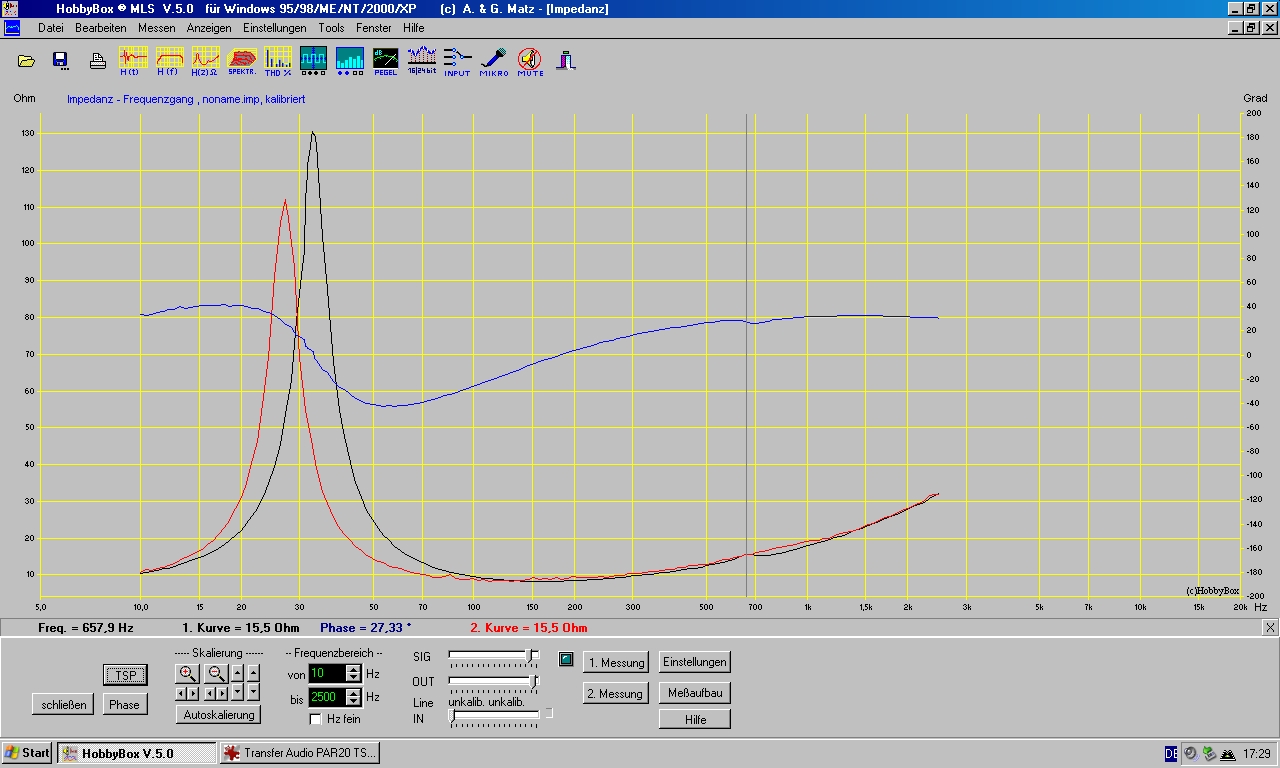Click the Einstellungen button in bottom panel
The width and height of the screenshot is (1280, 768).
pos(695,662)
